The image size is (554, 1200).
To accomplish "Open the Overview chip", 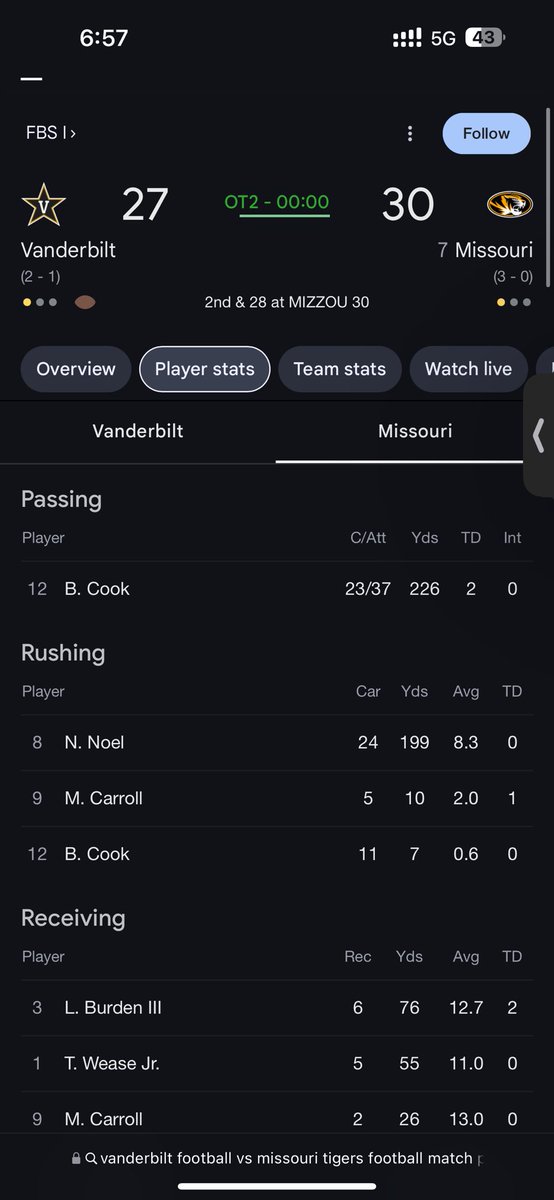I will 76,369.
